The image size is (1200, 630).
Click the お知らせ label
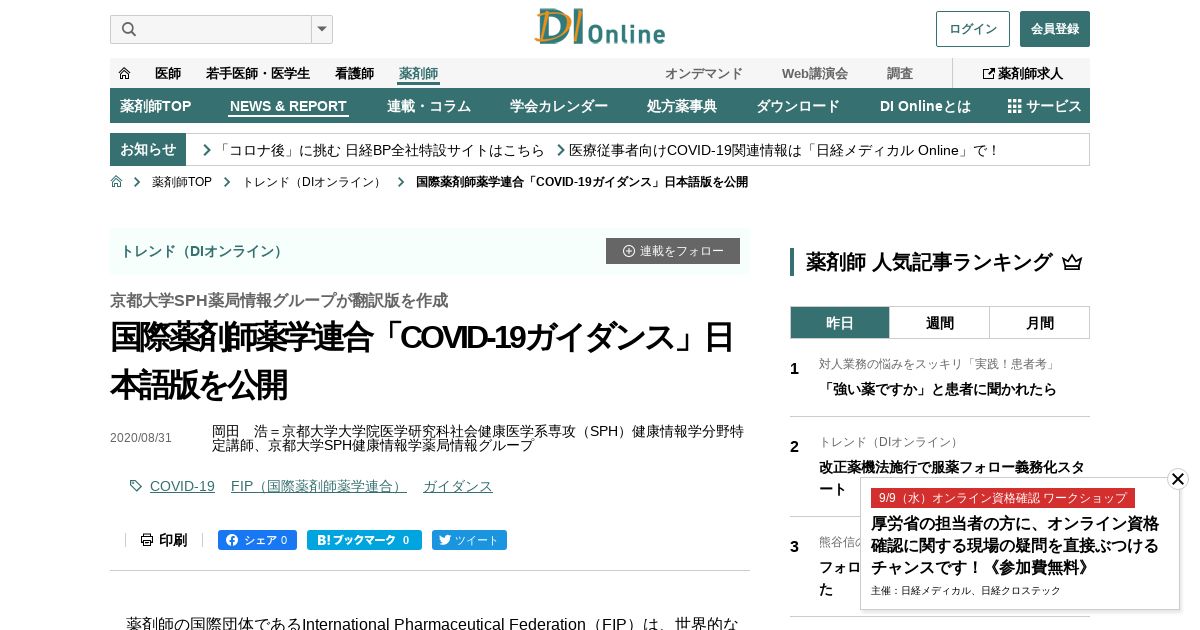[x=148, y=150]
